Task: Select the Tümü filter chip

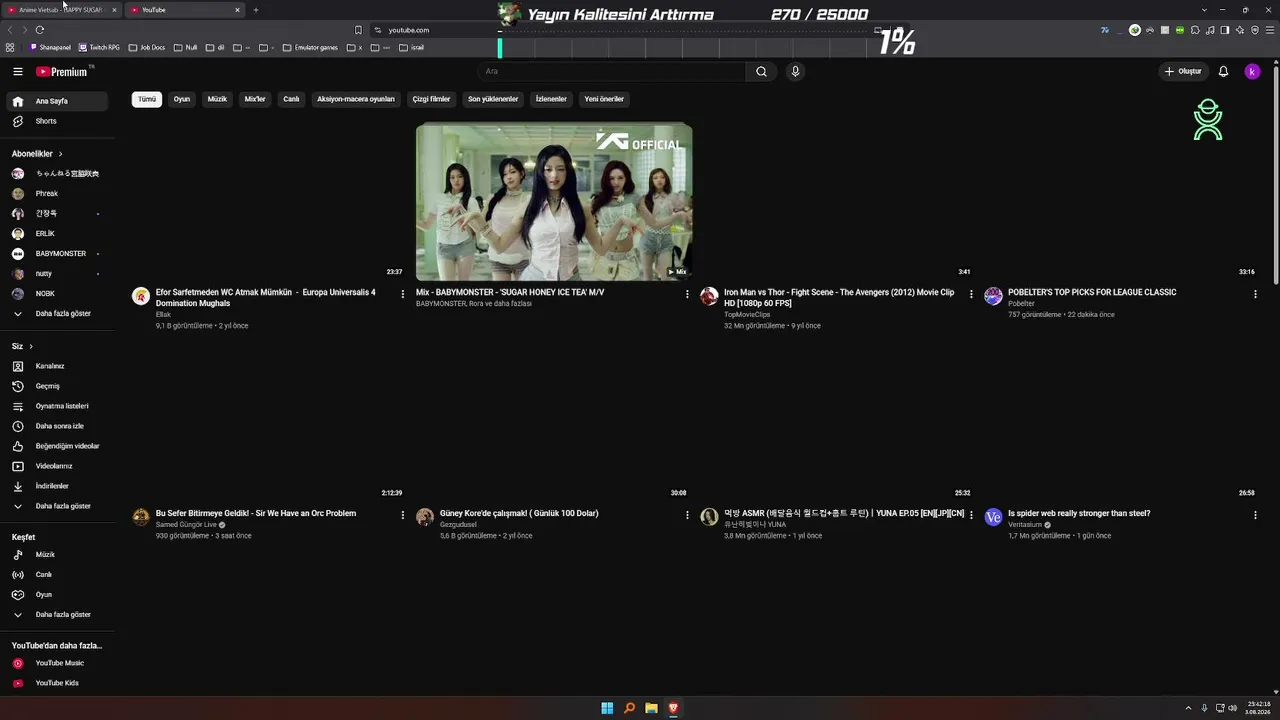Action: click(x=147, y=99)
